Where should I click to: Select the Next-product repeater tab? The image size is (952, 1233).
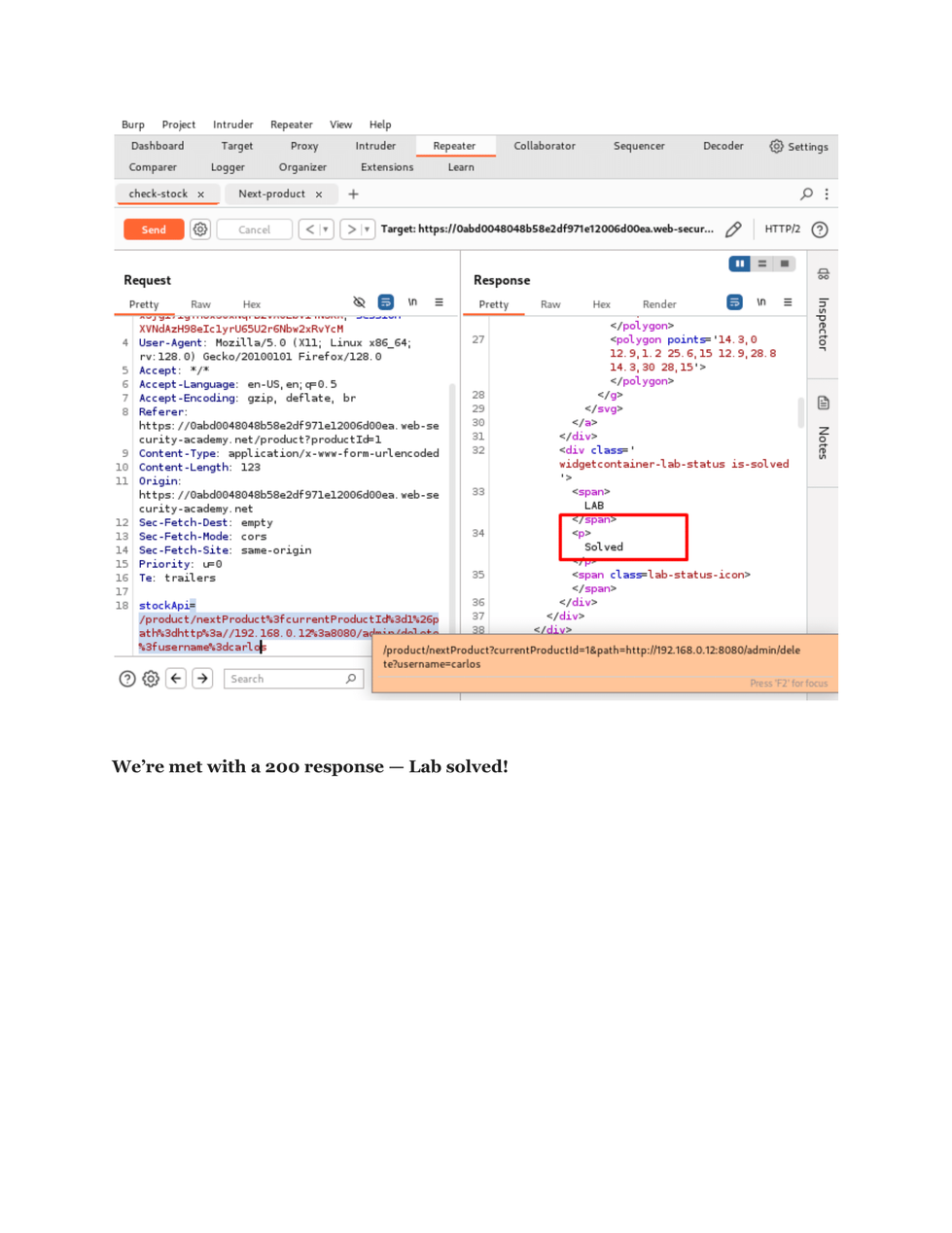tap(271, 194)
